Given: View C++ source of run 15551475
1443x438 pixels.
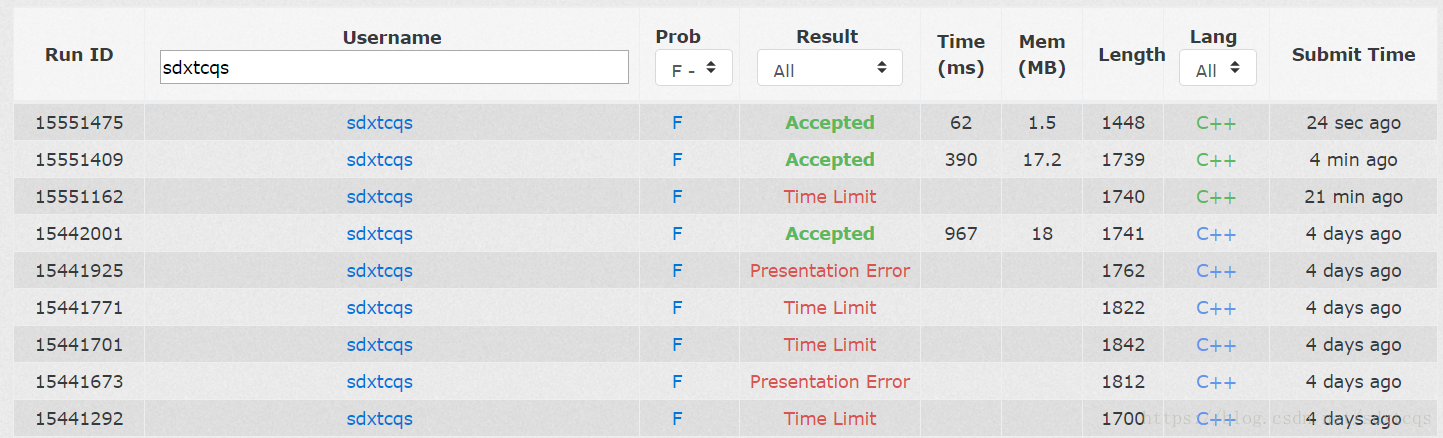Looking at the screenshot, I should (x=1216, y=123).
